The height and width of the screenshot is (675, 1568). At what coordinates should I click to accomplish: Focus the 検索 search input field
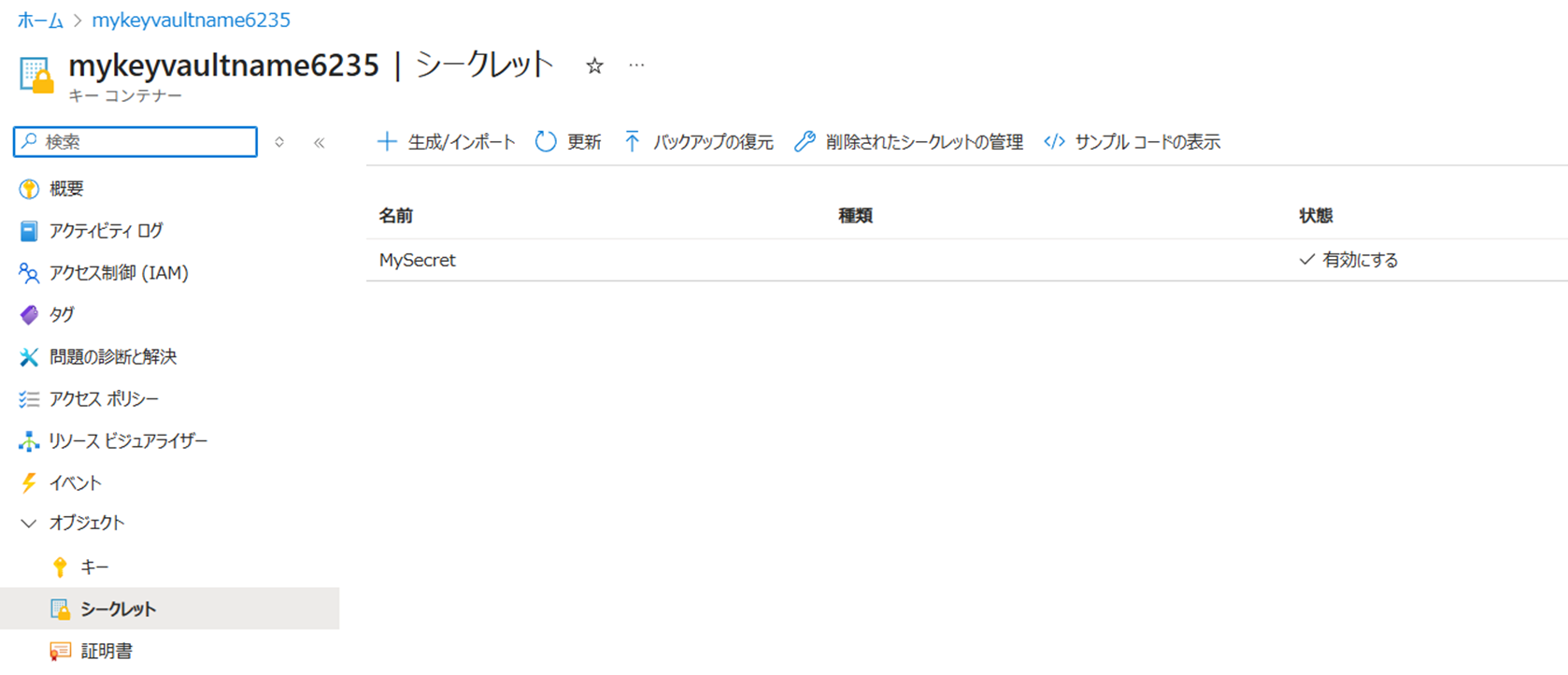135,142
